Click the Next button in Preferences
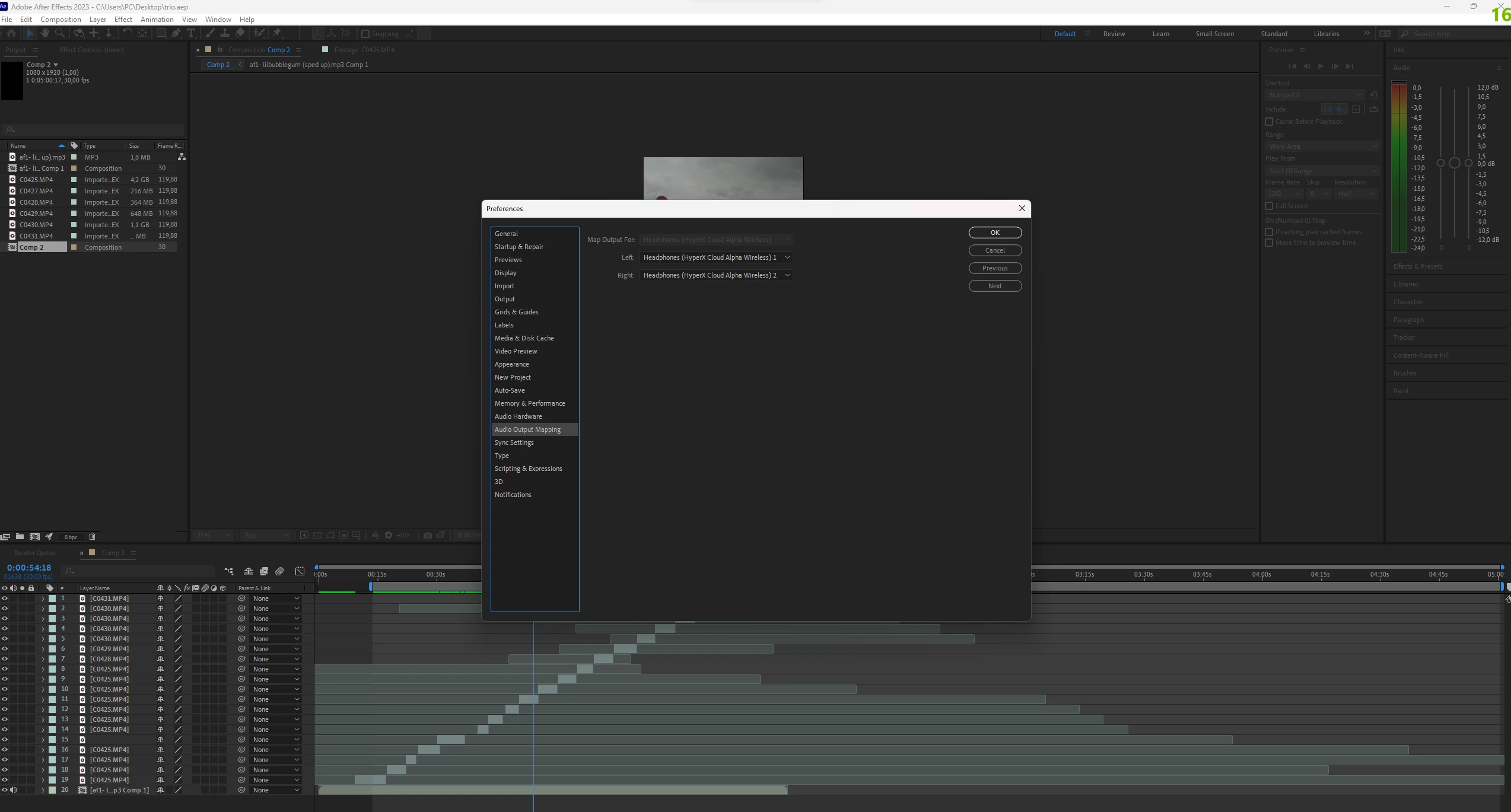The image size is (1511, 812). tap(994, 286)
